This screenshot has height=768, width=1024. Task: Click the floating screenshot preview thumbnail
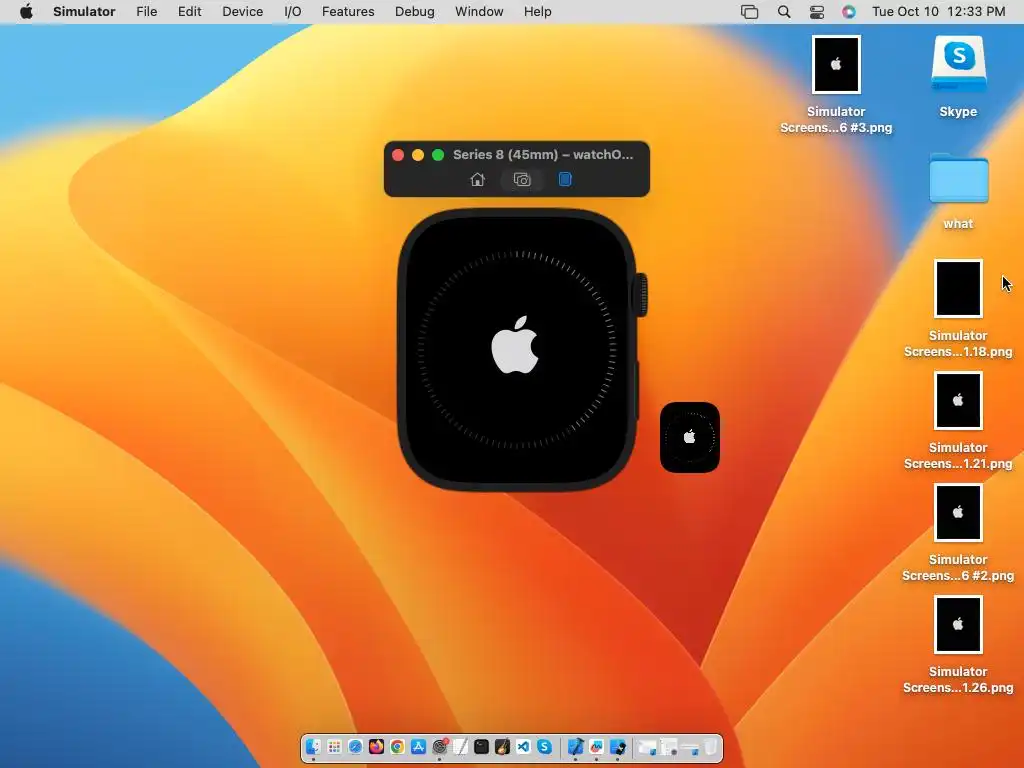(x=690, y=438)
